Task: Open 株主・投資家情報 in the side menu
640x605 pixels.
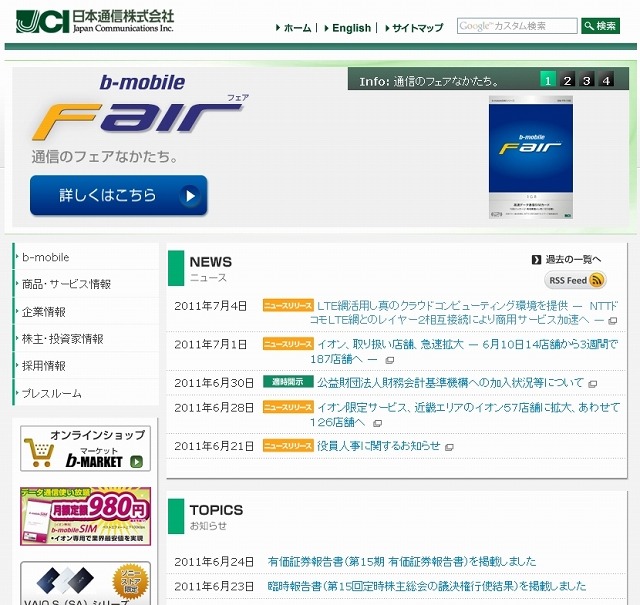Action: 86,338
